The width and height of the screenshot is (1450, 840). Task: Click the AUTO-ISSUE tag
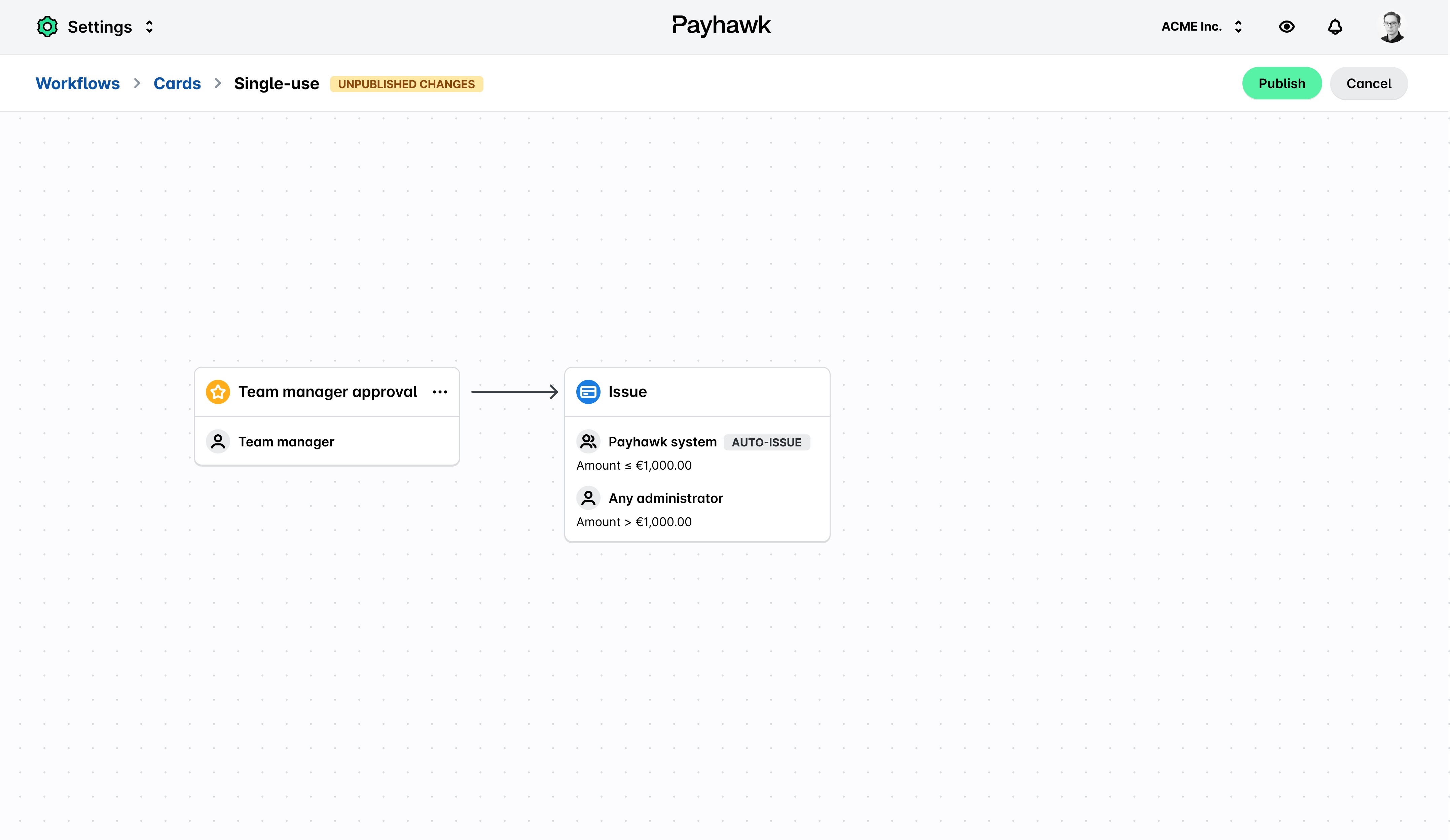coord(766,442)
